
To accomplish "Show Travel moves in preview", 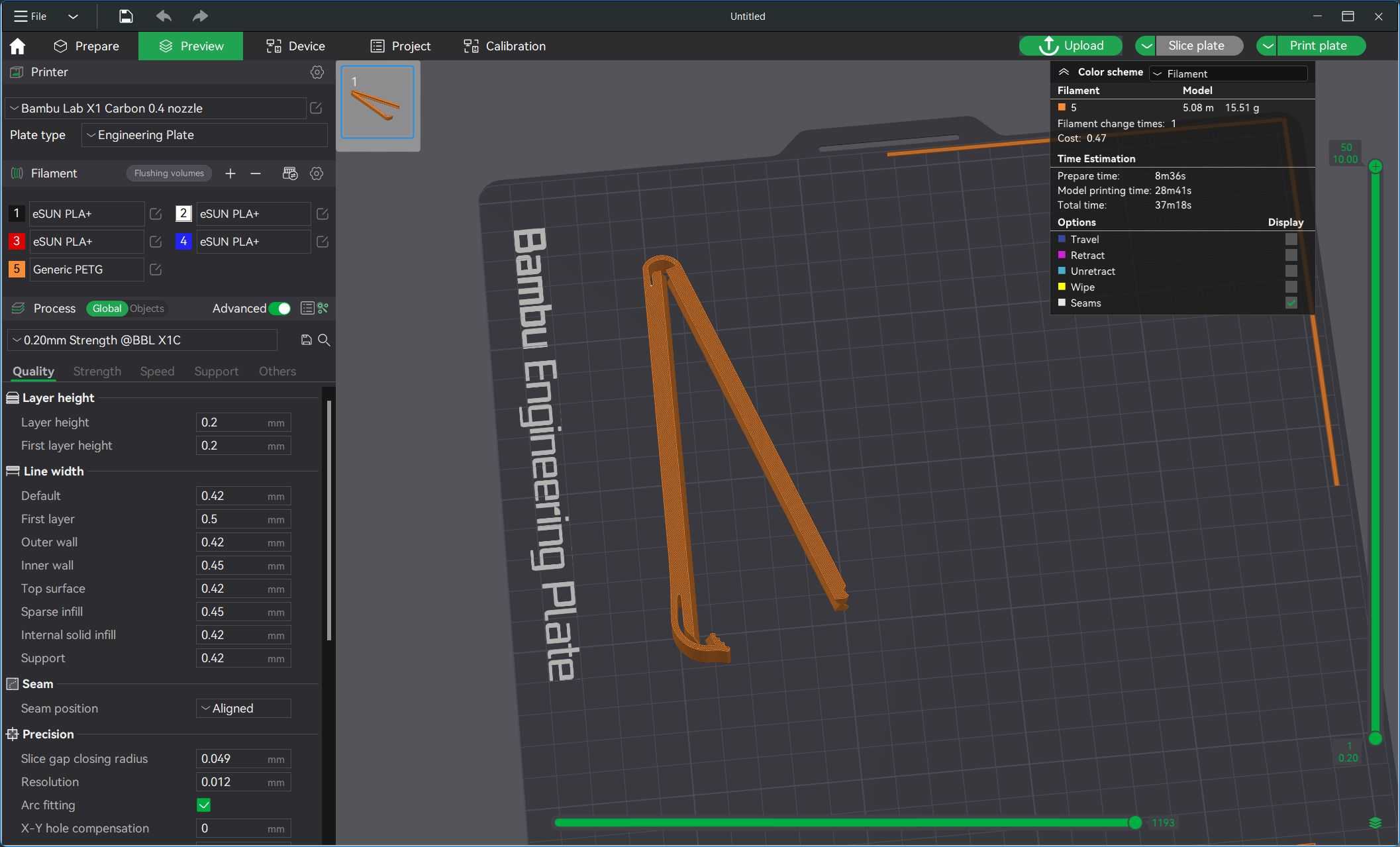I will 1291,239.
